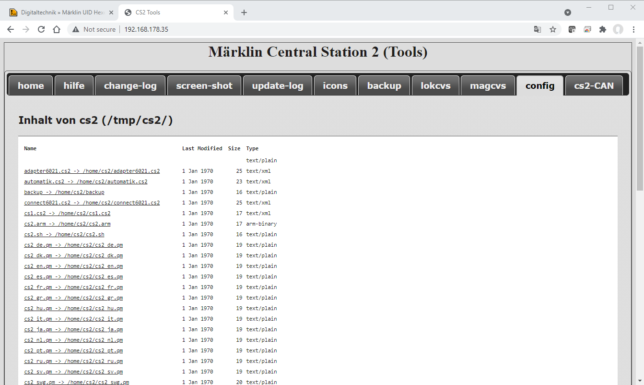Reload the page with the refresh icon
This screenshot has width=644, height=385.
coord(41,29)
